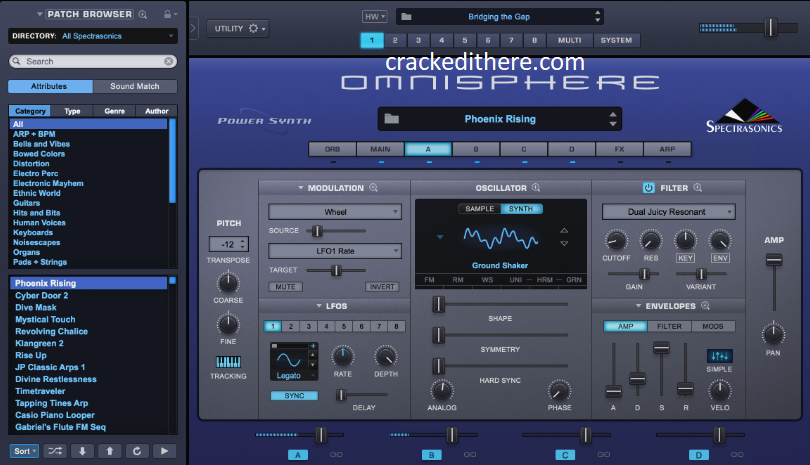
Task: Open modulation source Wheel dropdown
Action: coord(335,212)
